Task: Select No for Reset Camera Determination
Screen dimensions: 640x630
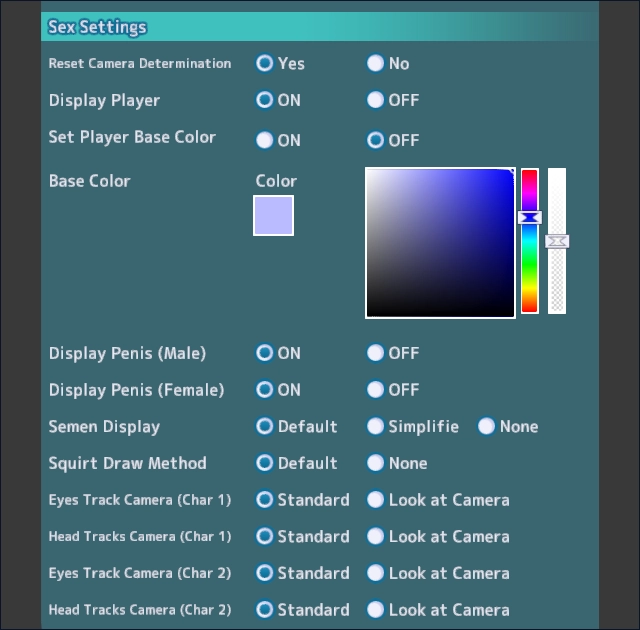Action: (375, 63)
